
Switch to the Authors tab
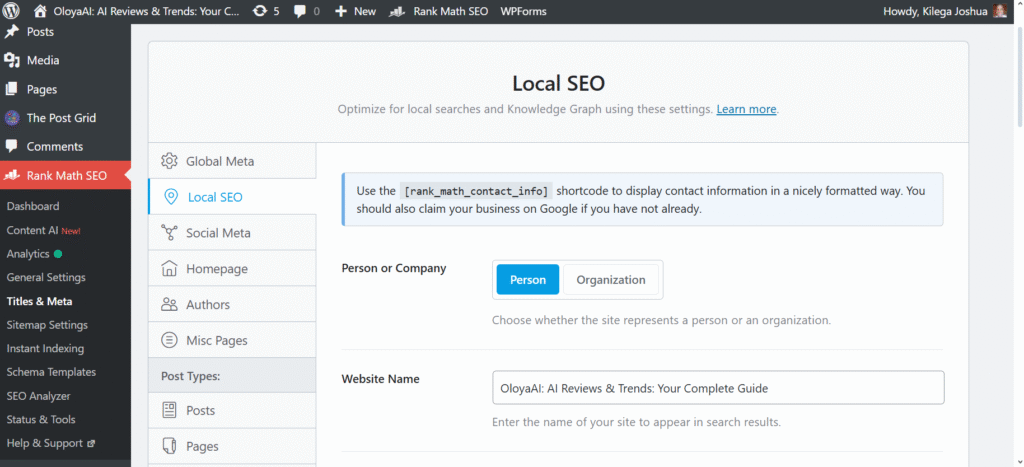[232, 304]
